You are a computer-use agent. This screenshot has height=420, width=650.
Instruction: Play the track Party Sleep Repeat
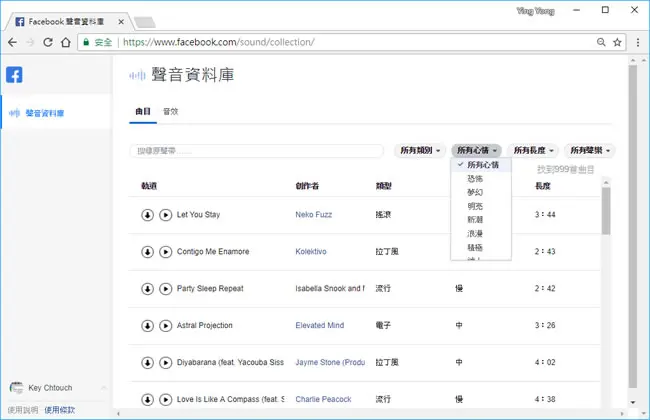coord(165,289)
